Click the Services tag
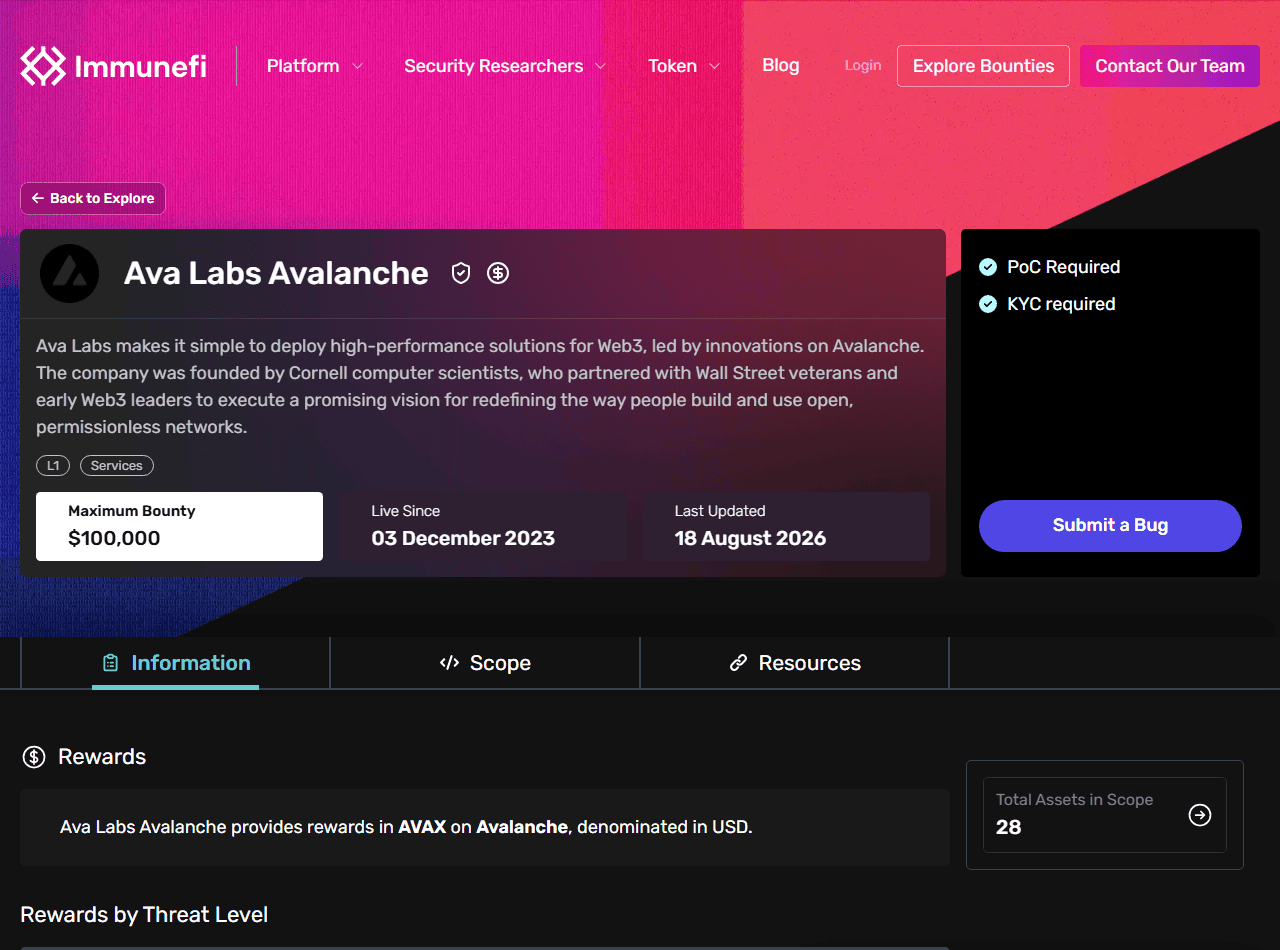The height and width of the screenshot is (950, 1280). 117,466
